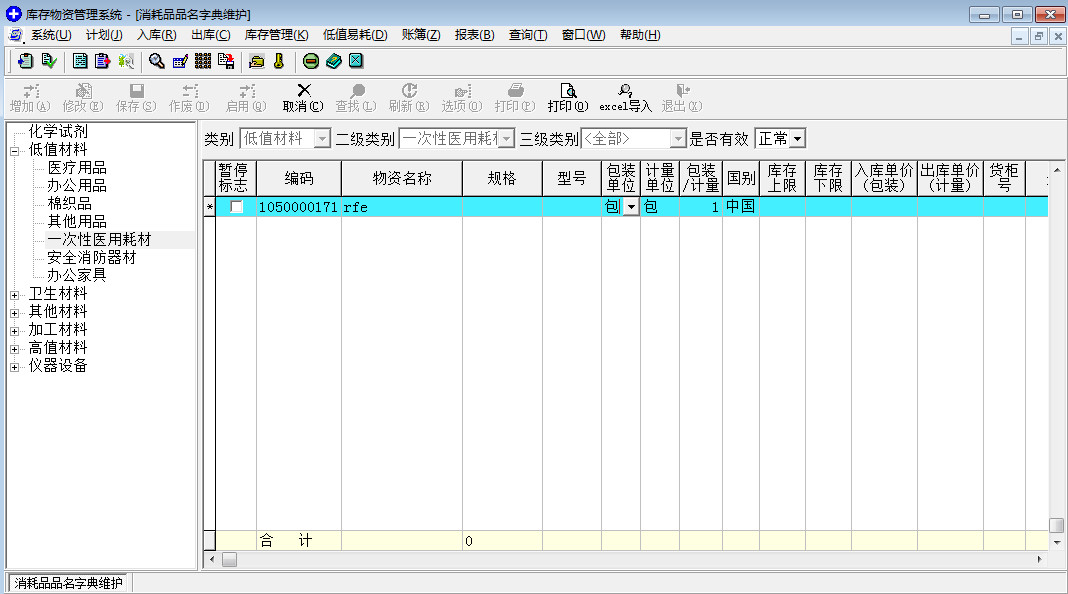Click the dark grid table toolbar icon

tap(203, 61)
